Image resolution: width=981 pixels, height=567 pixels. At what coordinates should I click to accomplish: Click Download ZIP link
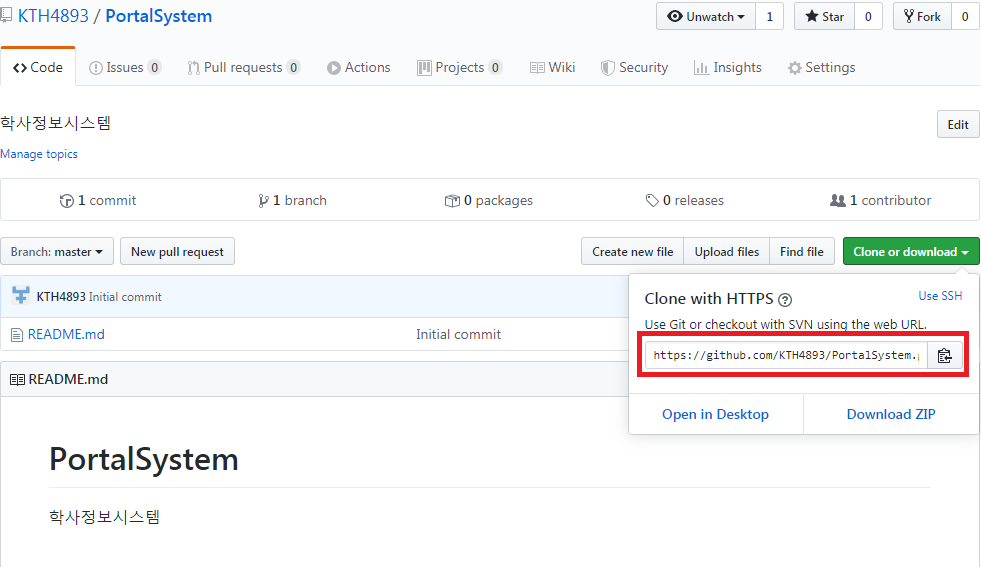(891, 414)
